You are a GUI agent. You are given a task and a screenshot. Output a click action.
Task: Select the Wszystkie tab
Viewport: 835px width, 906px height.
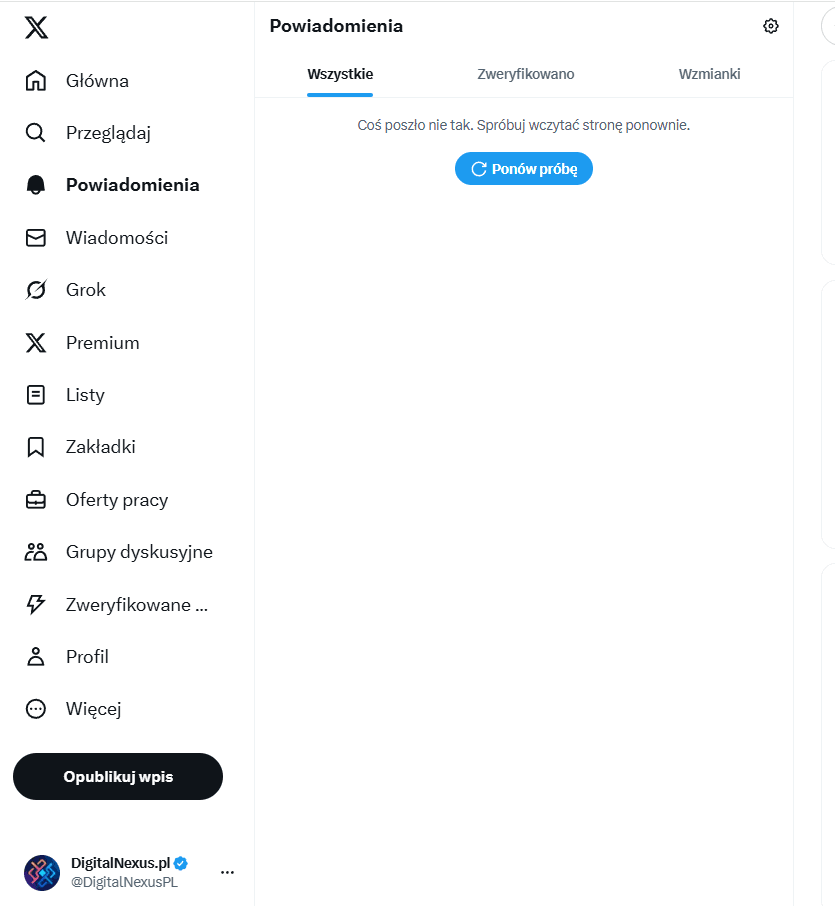(x=340, y=74)
